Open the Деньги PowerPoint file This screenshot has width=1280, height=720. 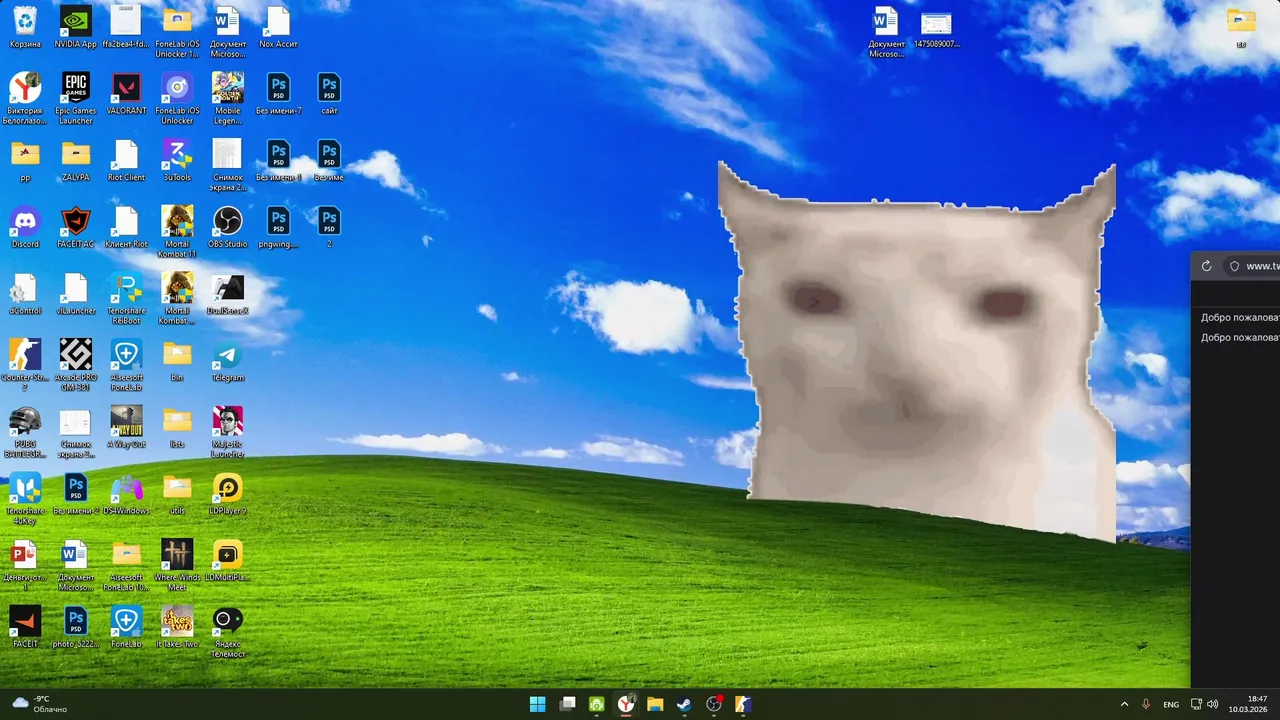[25, 565]
